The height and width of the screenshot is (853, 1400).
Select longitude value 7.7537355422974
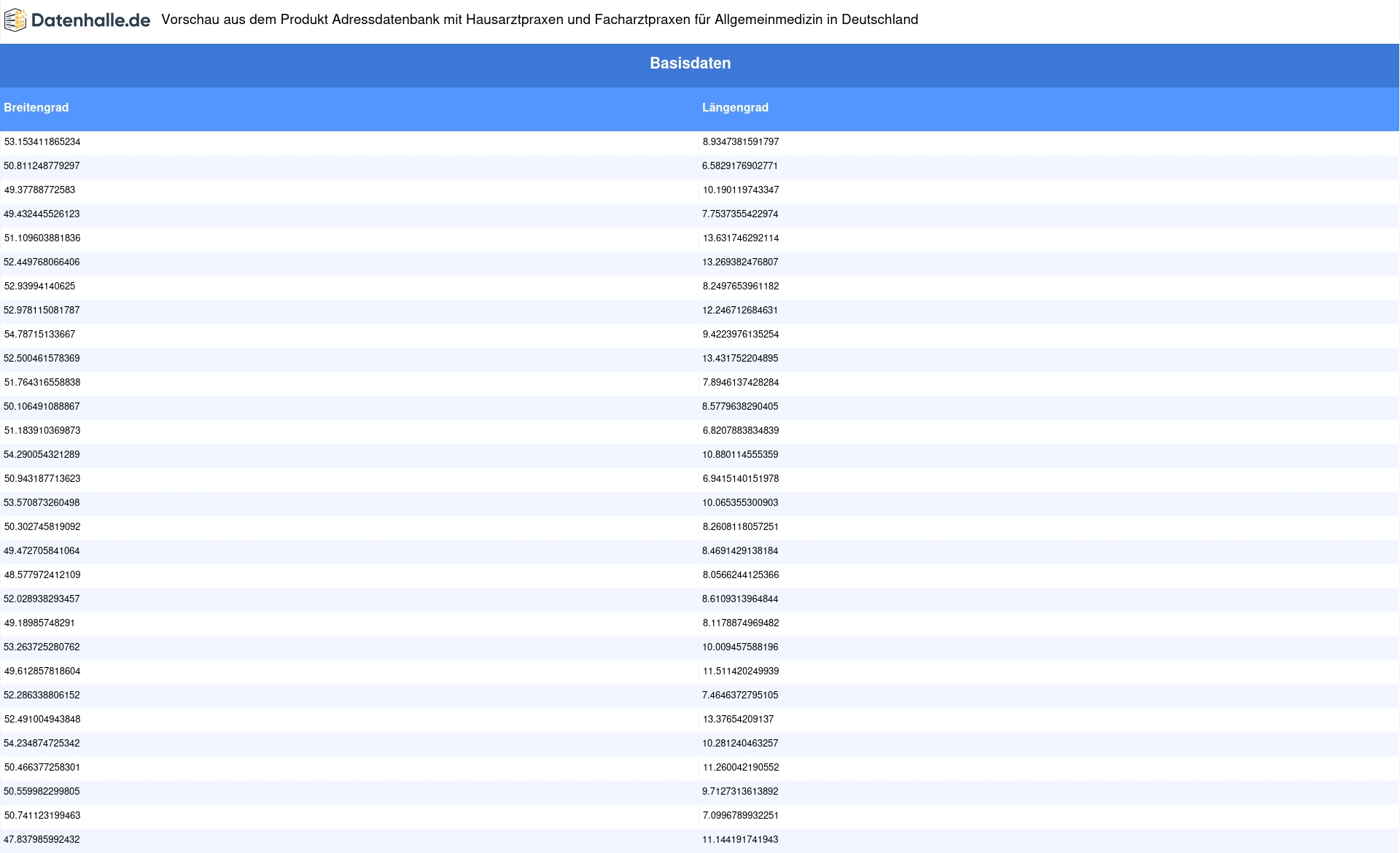[740, 214]
